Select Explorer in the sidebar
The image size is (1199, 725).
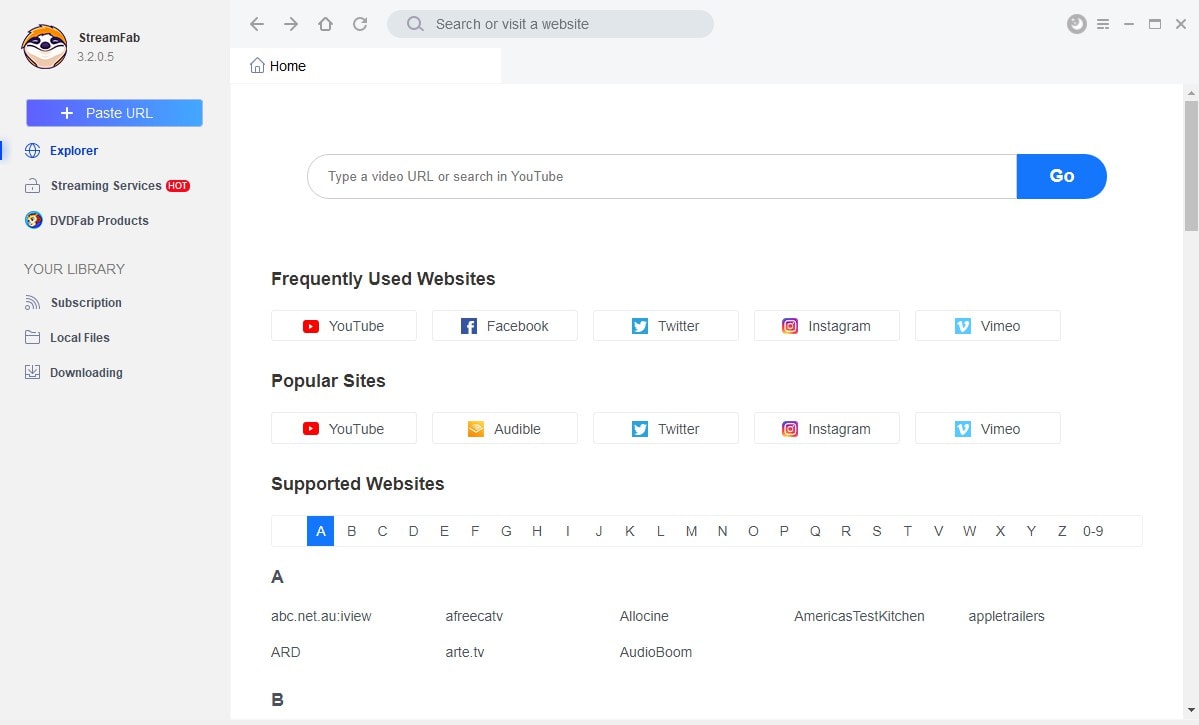point(73,151)
